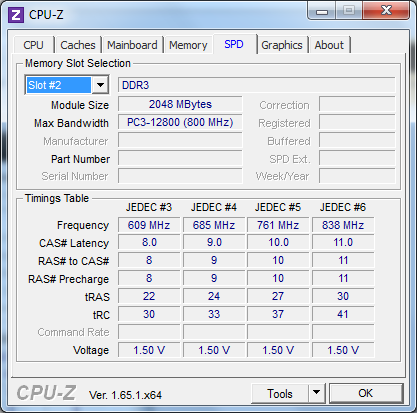Click CAS# Latency value 8.0
The width and height of the screenshot is (417, 413).
pos(149,242)
